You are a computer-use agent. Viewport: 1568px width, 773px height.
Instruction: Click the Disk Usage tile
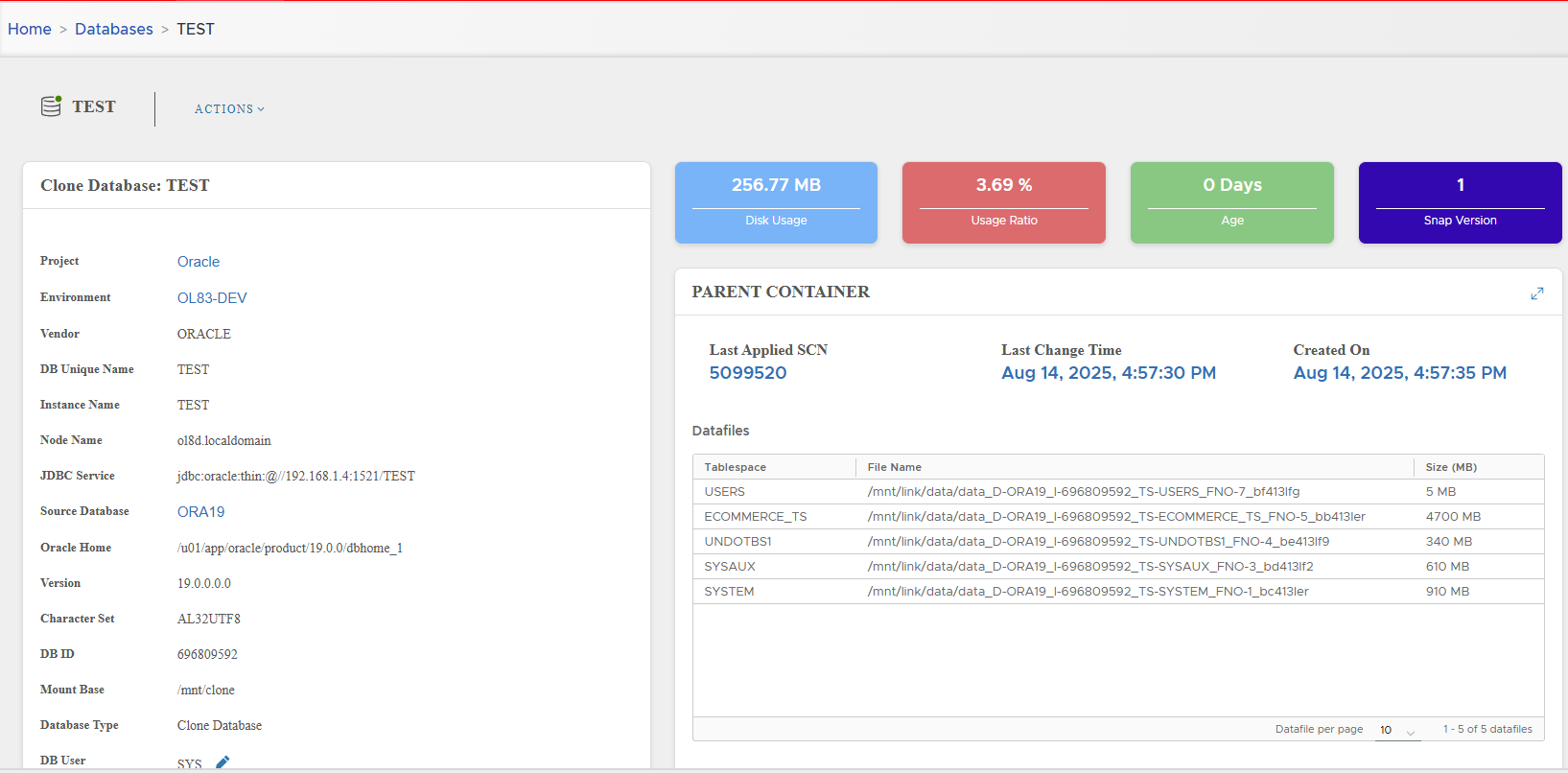776,202
